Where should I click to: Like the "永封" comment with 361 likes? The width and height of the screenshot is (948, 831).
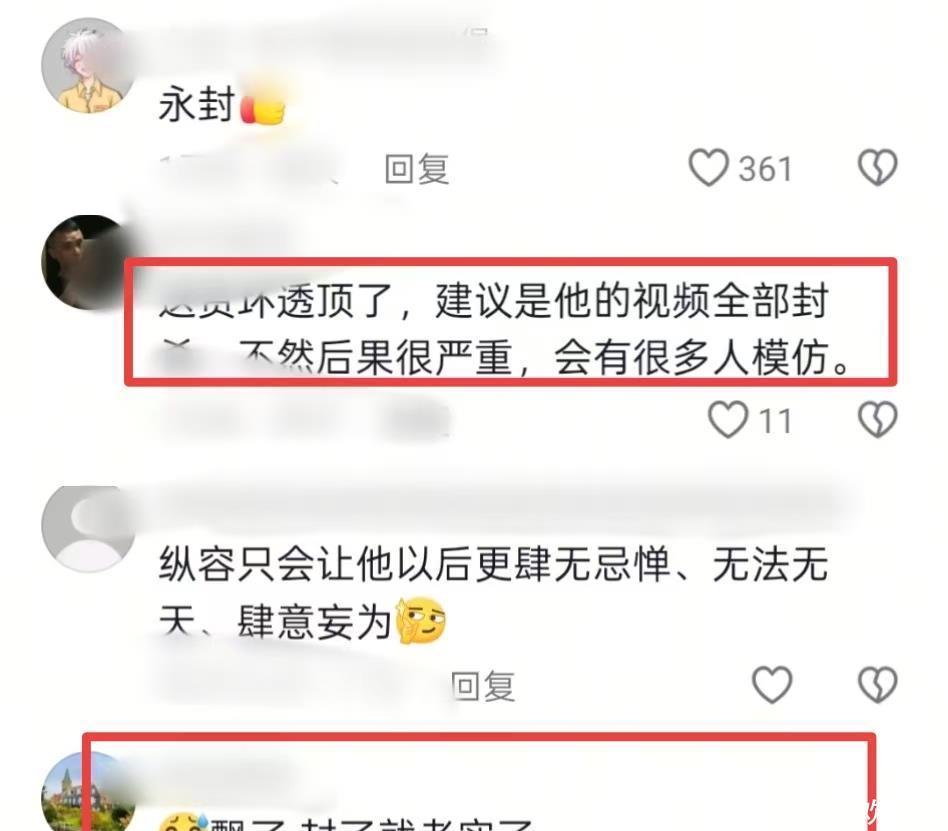click(709, 168)
